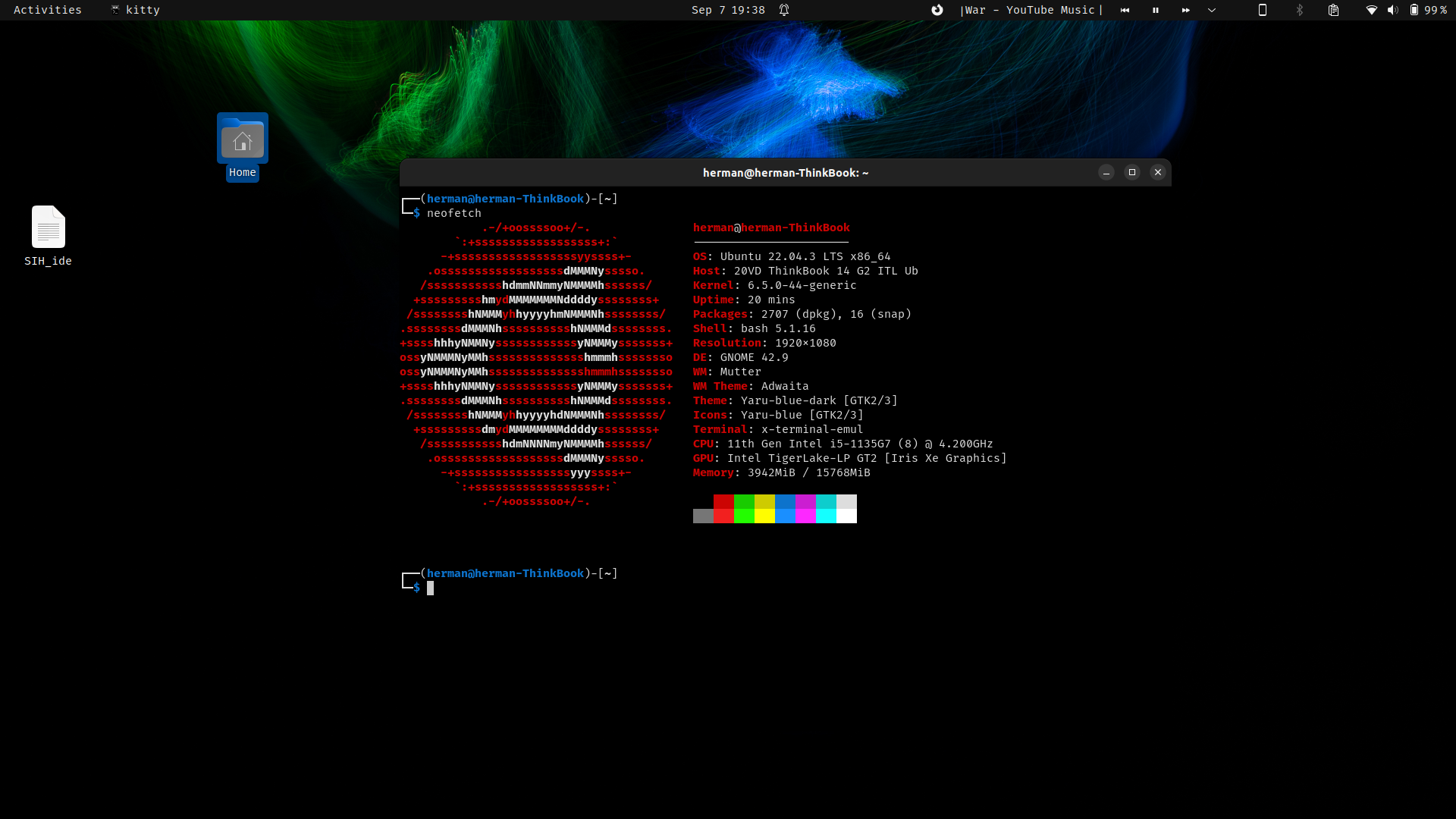Click the red herman@herman-ThinkBook neofetch header
The image size is (1456, 819).
click(x=771, y=227)
